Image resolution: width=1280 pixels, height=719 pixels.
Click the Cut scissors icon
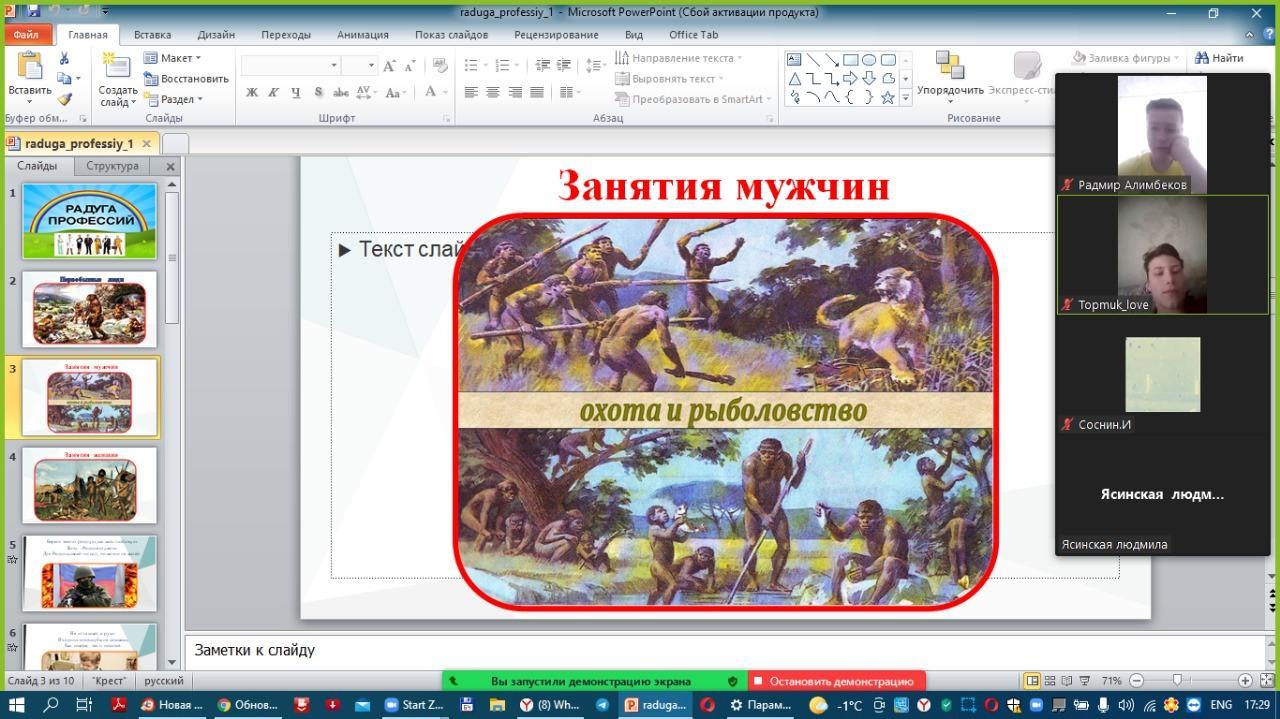(65, 59)
